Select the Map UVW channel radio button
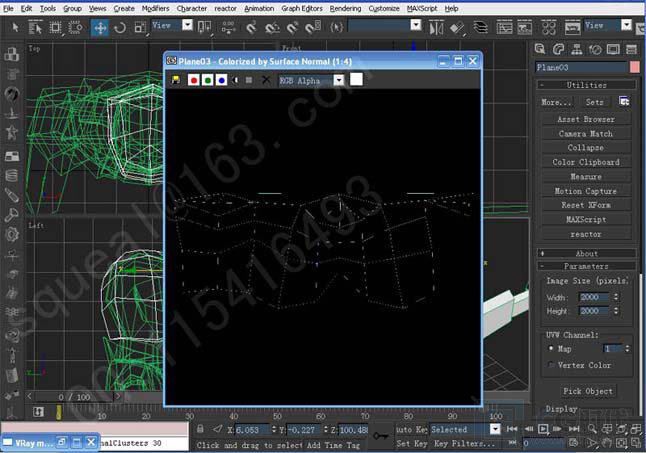Viewport: 646px width, 453px height. point(551,349)
